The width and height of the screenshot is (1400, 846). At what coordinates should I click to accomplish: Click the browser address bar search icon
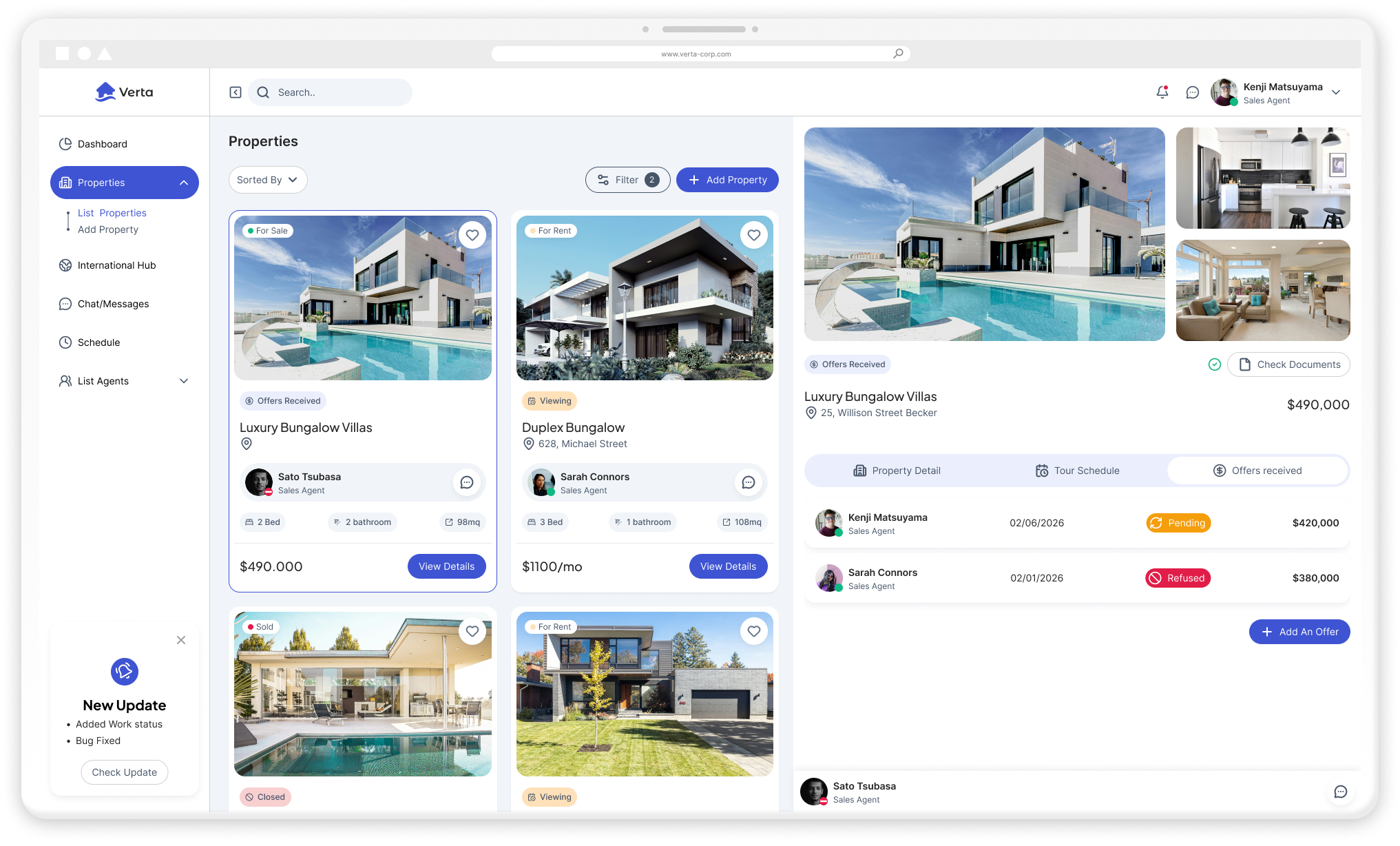point(898,54)
